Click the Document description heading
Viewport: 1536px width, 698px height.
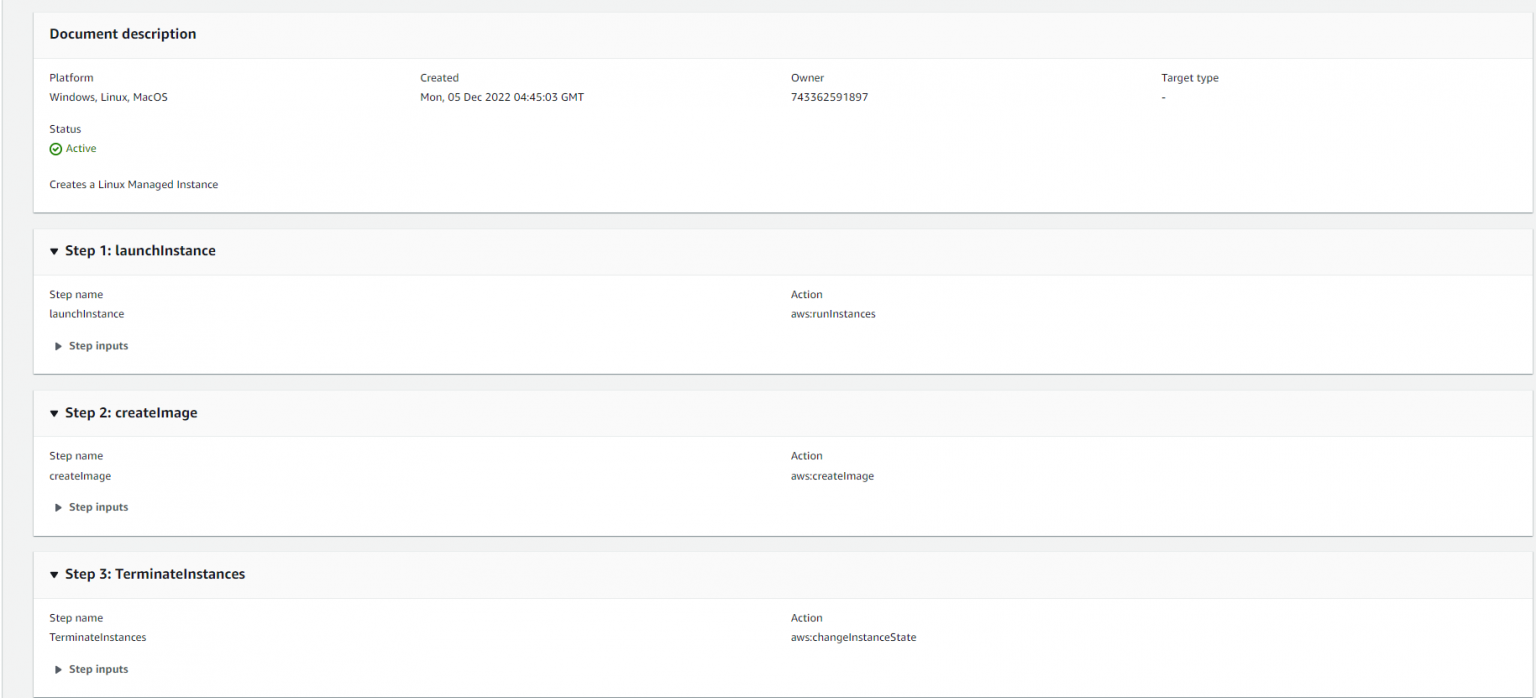click(122, 33)
